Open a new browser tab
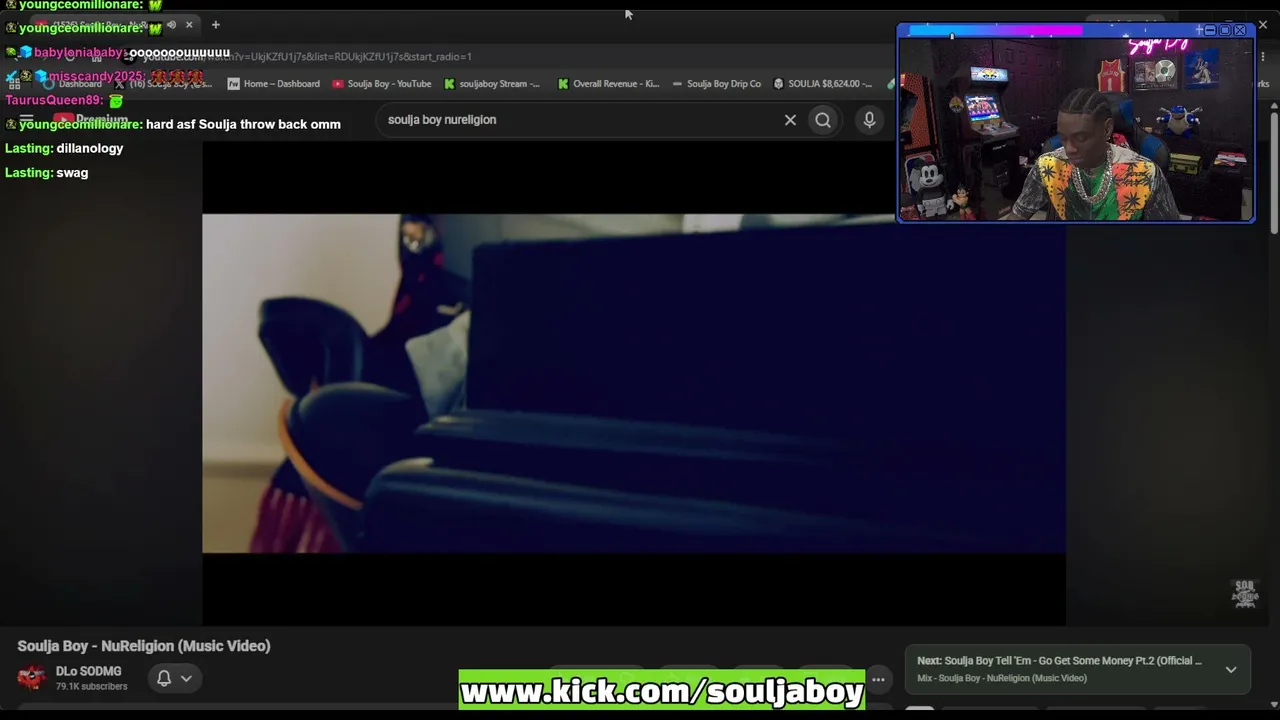The height and width of the screenshot is (720, 1280). pos(215,25)
